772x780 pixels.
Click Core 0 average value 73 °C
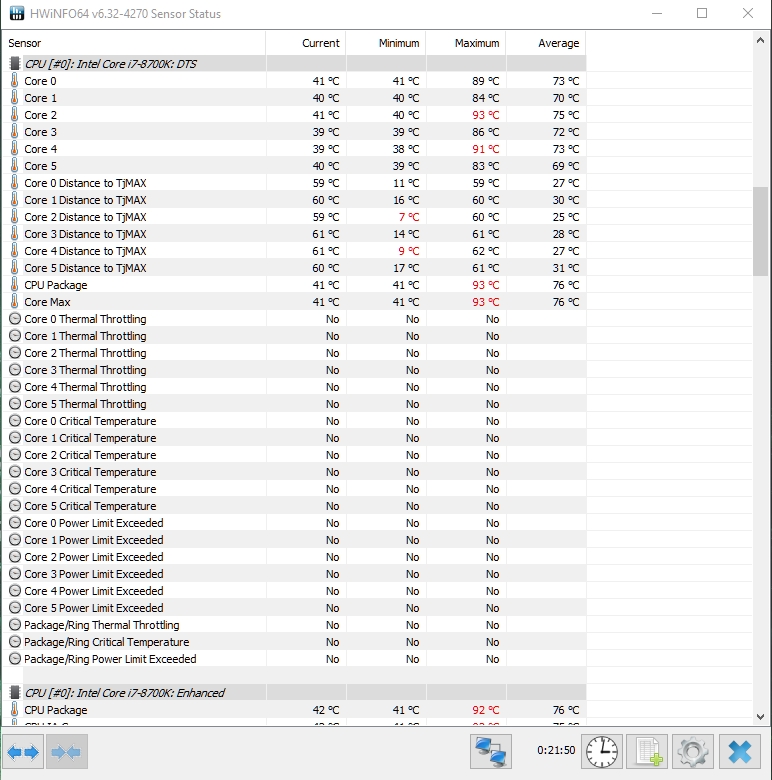pyautogui.click(x=566, y=81)
